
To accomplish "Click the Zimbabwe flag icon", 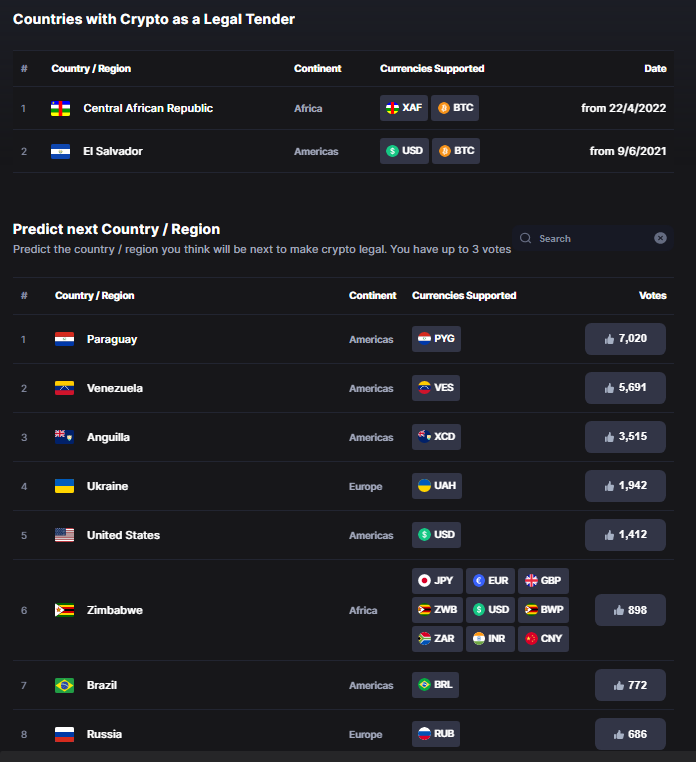I will pos(64,610).
